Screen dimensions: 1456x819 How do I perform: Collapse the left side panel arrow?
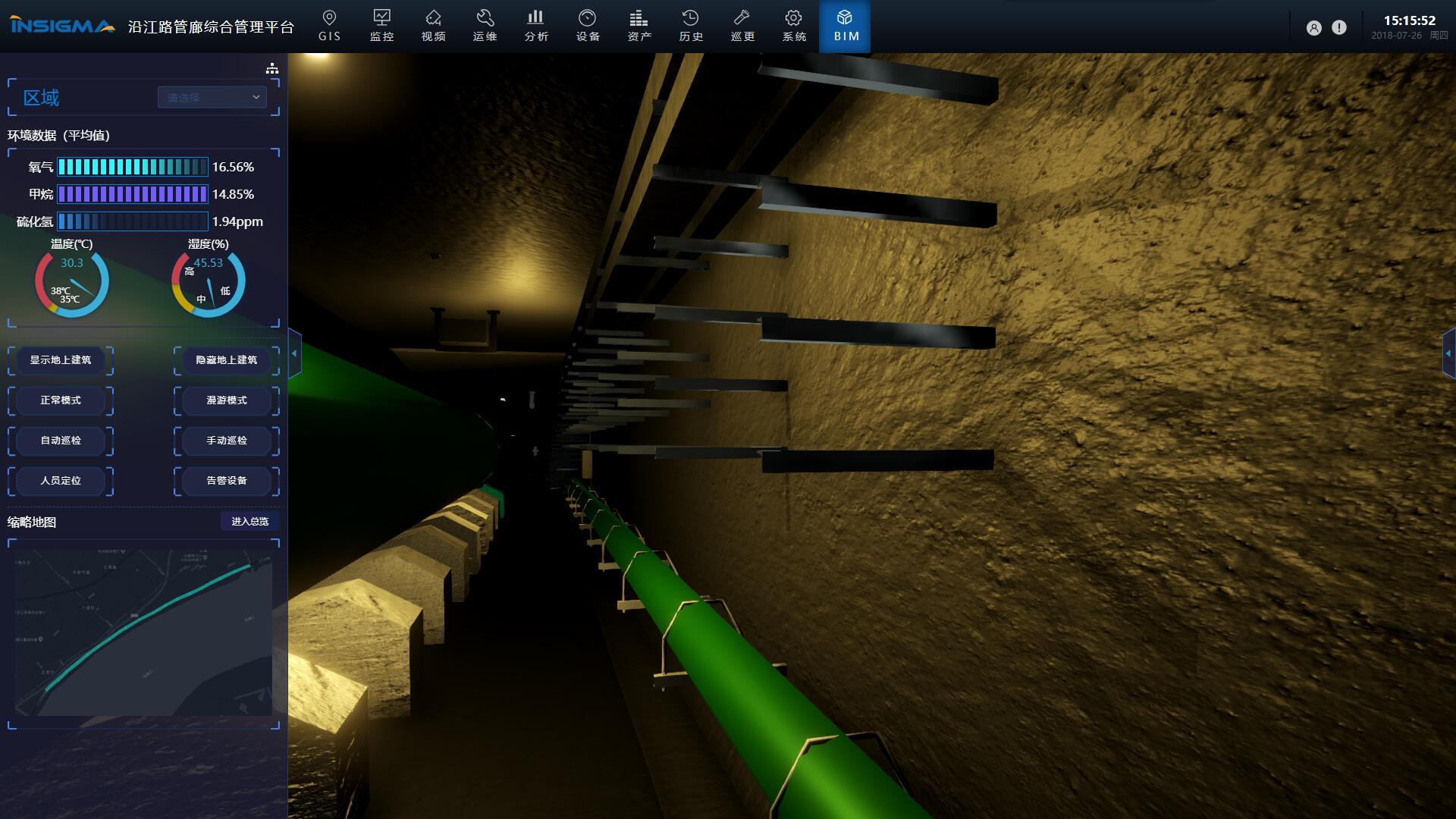pyautogui.click(x=294, y=353)
